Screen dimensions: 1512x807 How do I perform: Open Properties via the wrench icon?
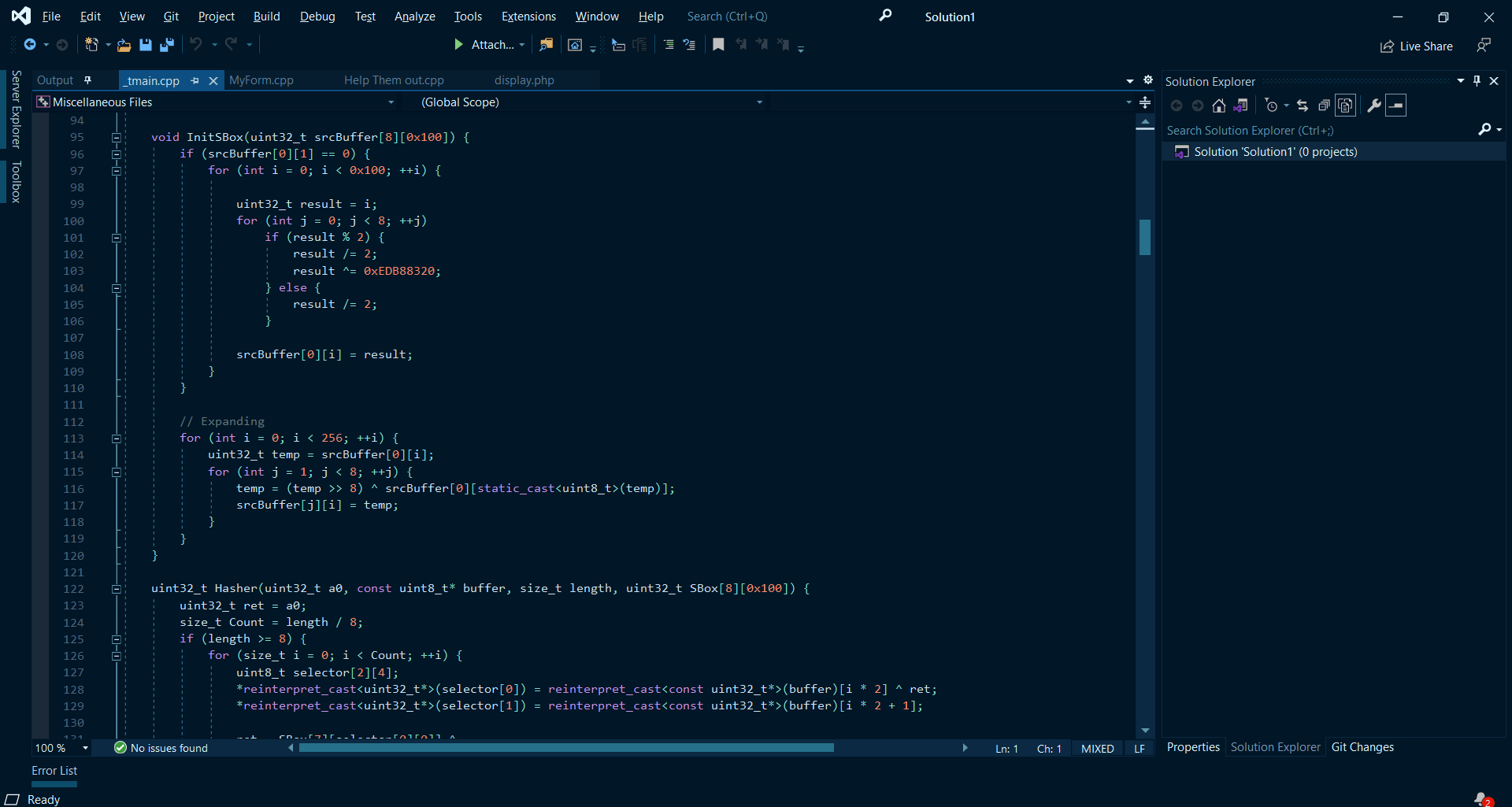point(1373,105)
